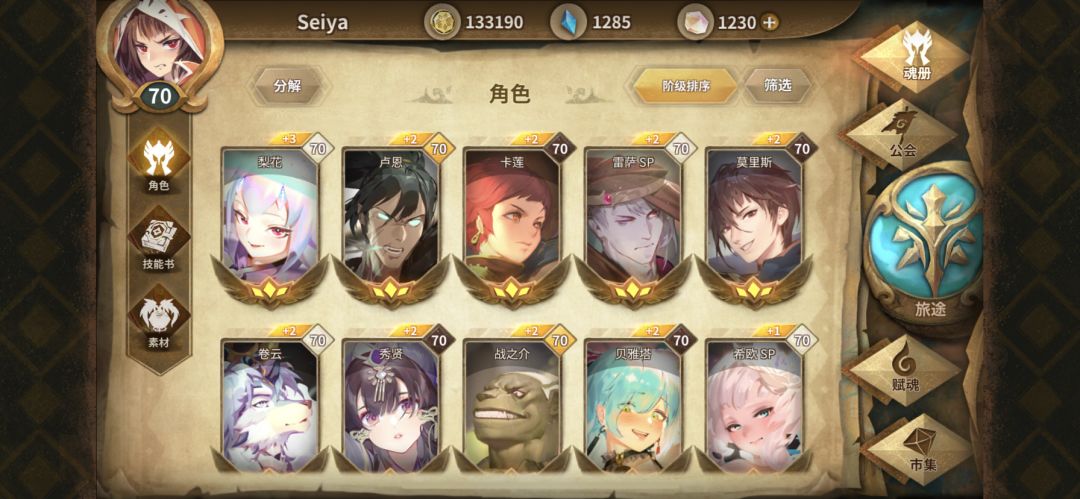Viewport: 1080px width, 499px height.
Task: Choose the 雷萨 SP character card
Action: tap(634, 221)
